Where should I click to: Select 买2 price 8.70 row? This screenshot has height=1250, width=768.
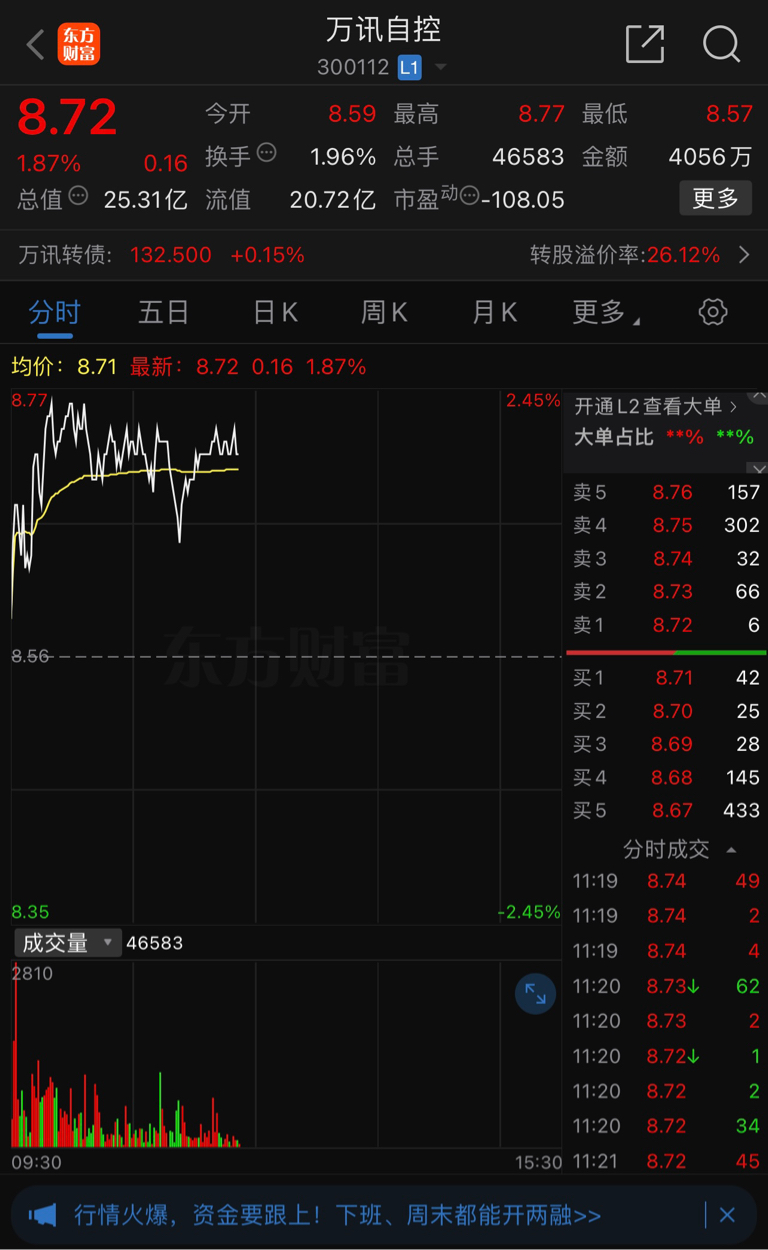[x=666, y=711]
